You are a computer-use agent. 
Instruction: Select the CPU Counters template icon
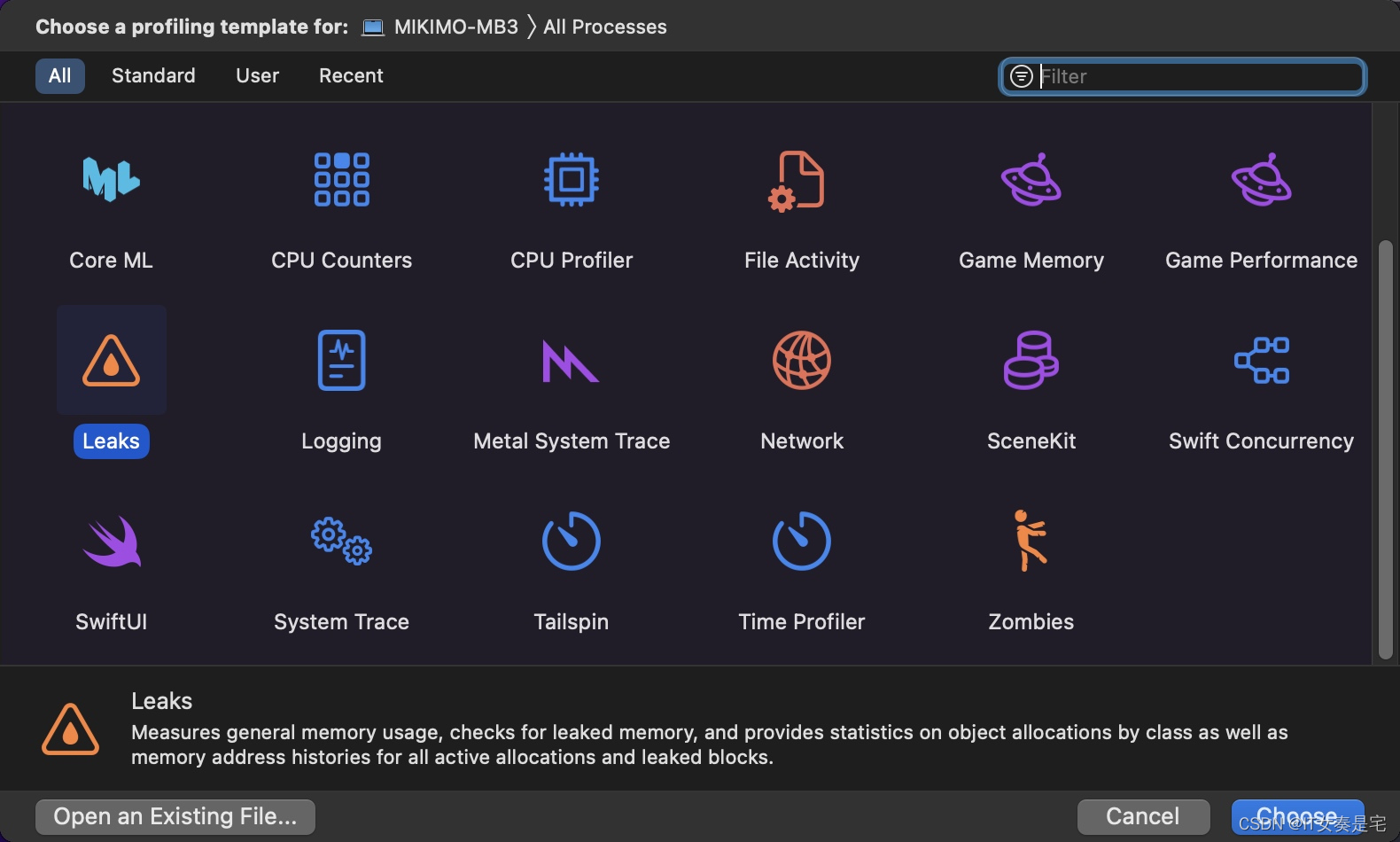341,180
